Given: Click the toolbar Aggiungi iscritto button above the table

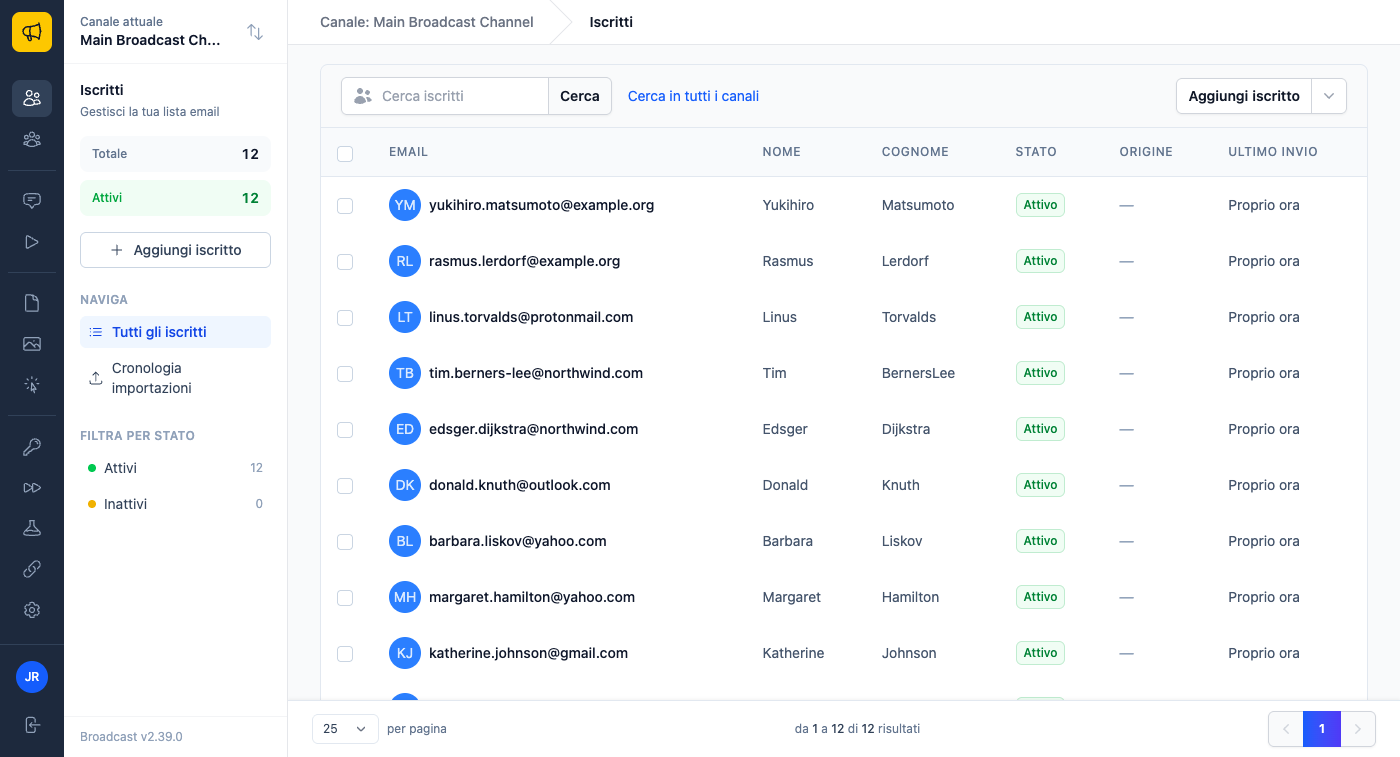Looking at the screenshot, I should 1244,96.
